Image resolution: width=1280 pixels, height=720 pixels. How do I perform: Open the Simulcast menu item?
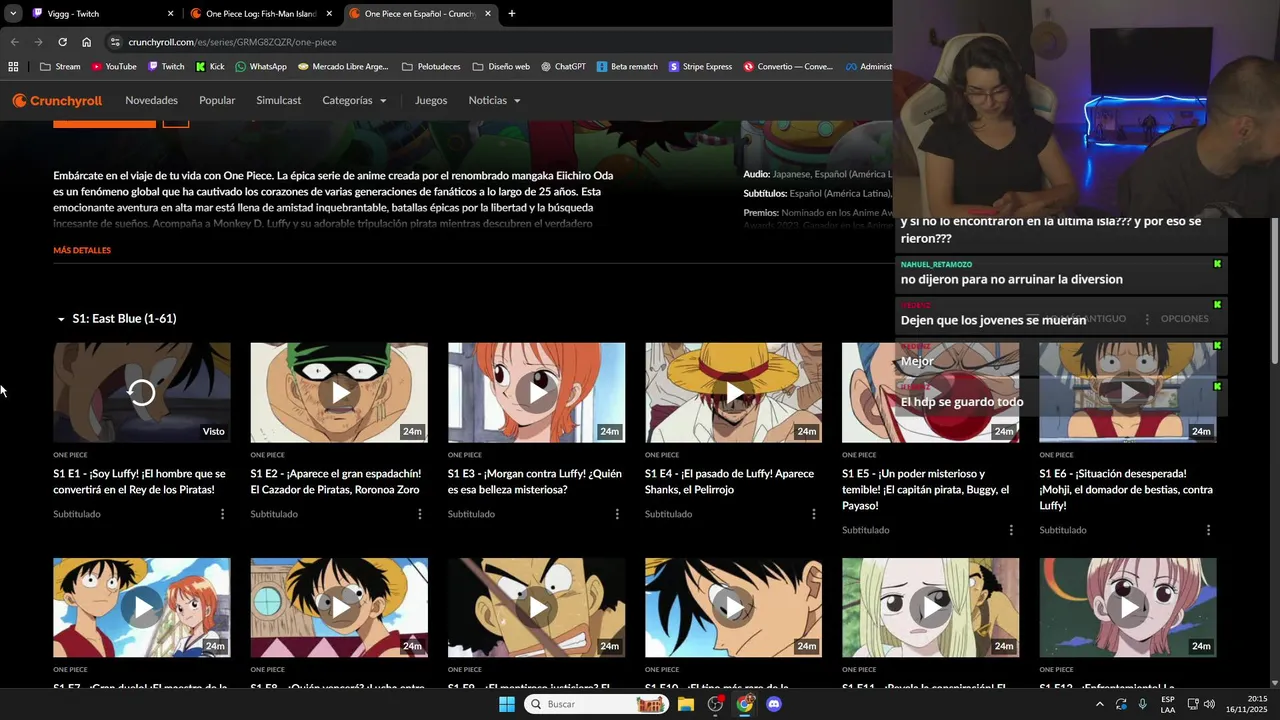(x=278, y=100)
